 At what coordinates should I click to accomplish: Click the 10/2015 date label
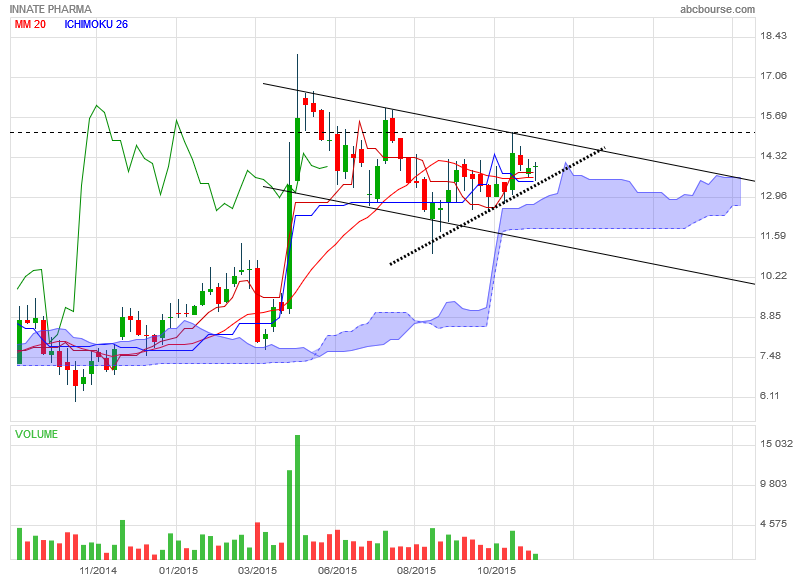coord(496,570)
